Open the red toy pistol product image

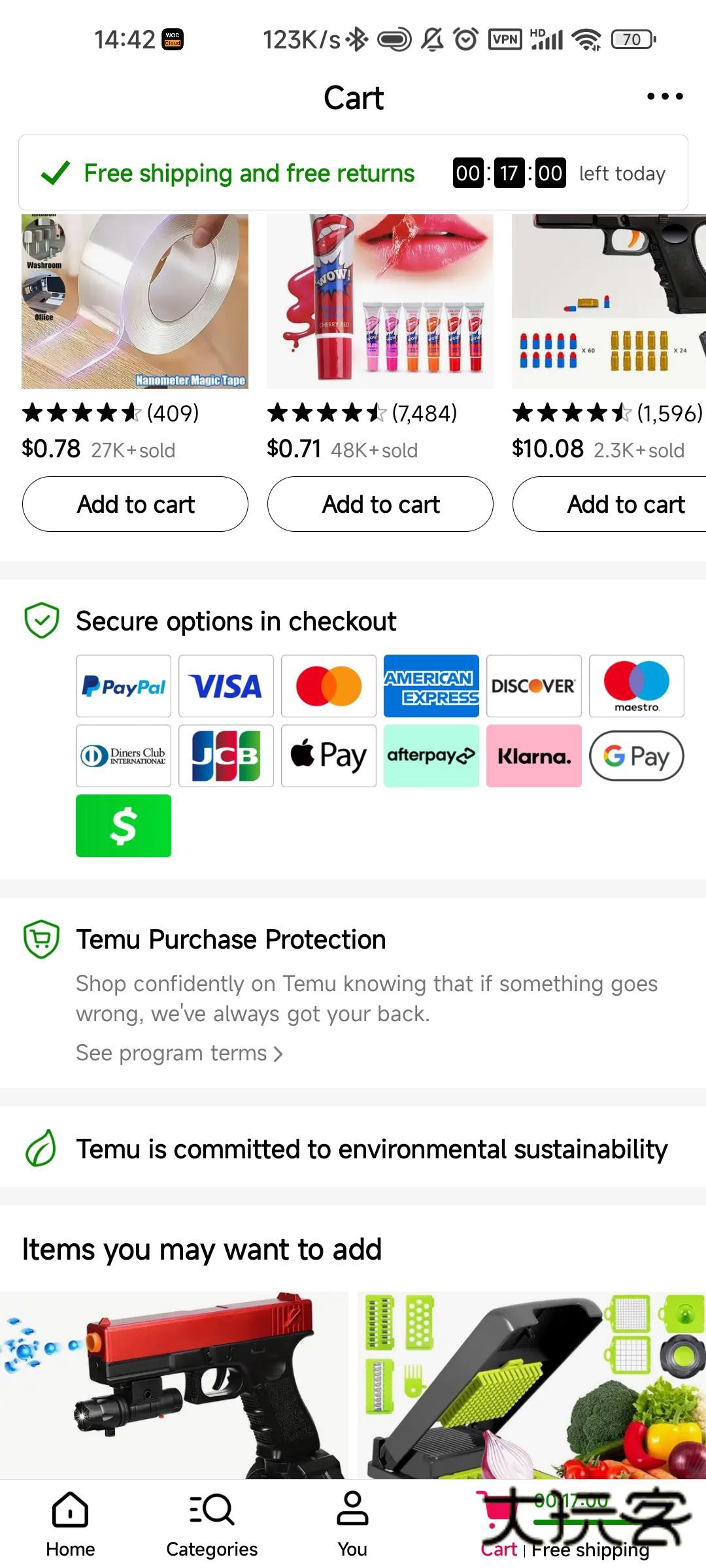pos(174,1384)
